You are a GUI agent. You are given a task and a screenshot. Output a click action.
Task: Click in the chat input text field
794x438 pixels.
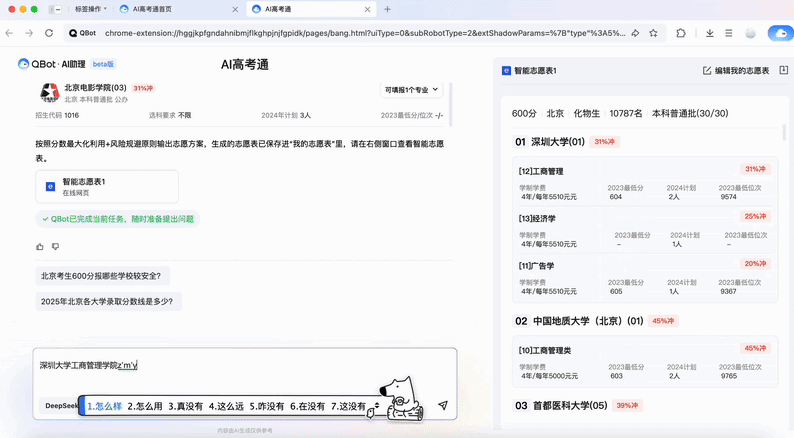pos(245,366)
